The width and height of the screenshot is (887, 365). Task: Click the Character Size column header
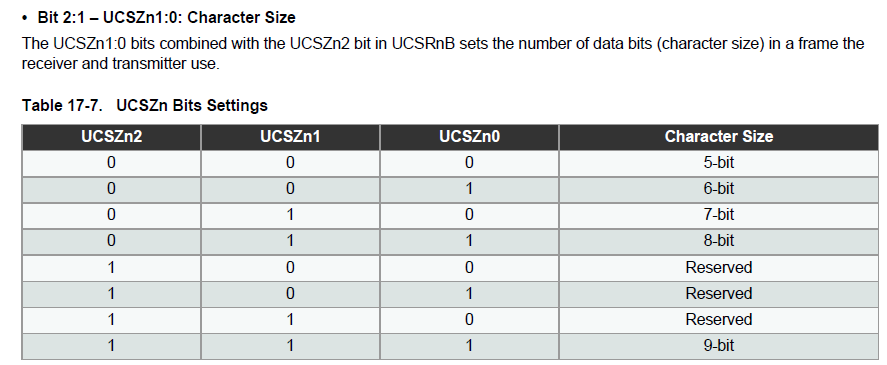click(718, 137)
